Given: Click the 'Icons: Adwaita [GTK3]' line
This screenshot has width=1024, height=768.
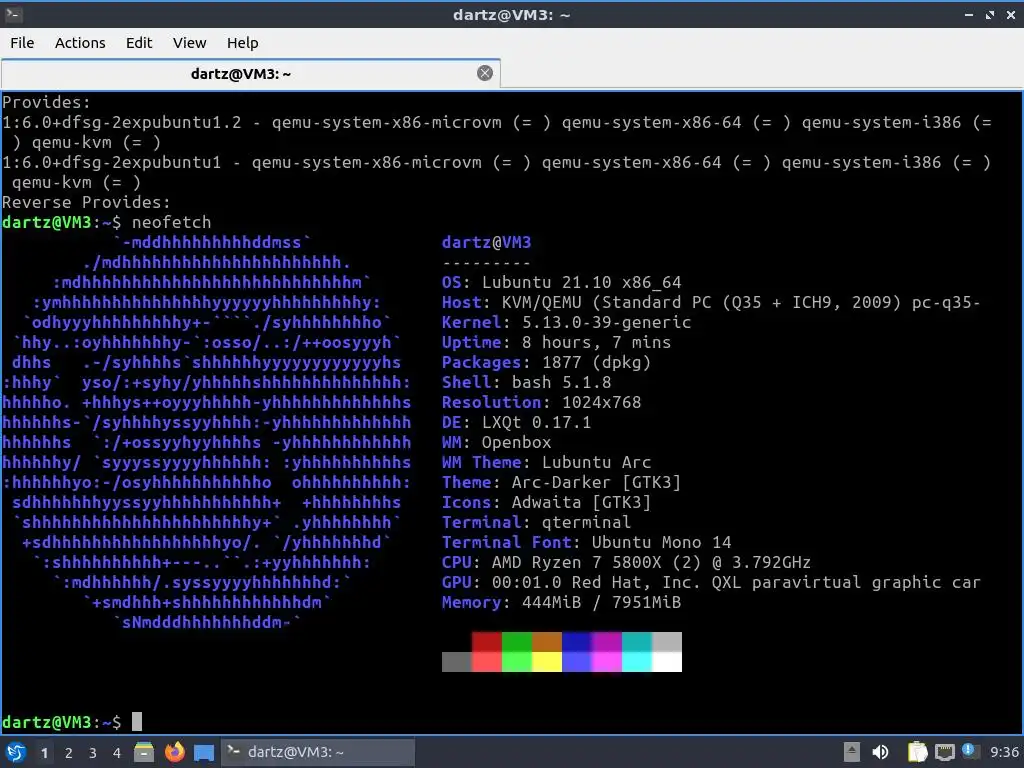Looking at the screenshot, I should pos(547,503).
